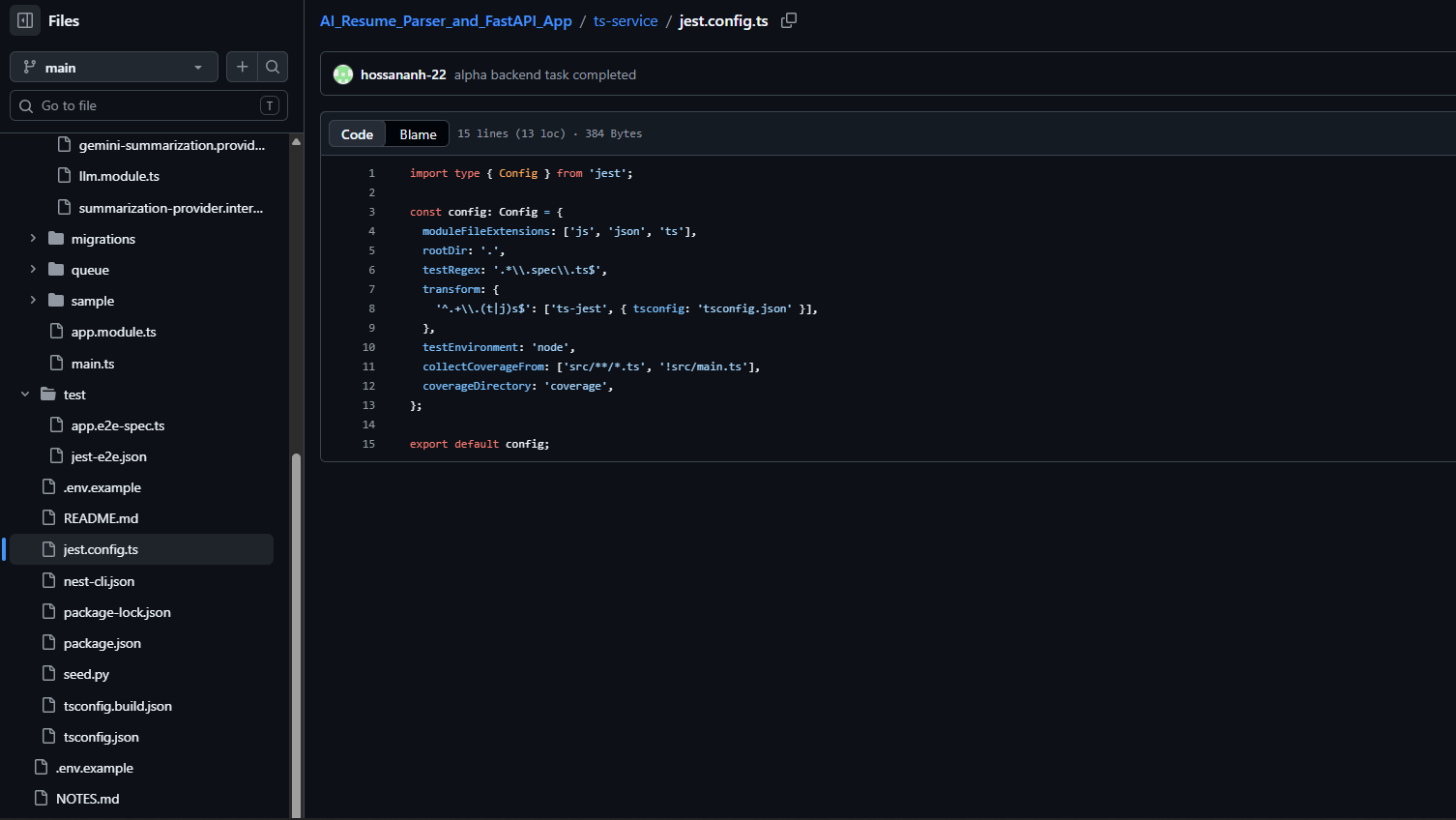The height and width of the screenshot is (820, 1456).
Task: Click file icon beside tsconfig.json
Action: 48,736
